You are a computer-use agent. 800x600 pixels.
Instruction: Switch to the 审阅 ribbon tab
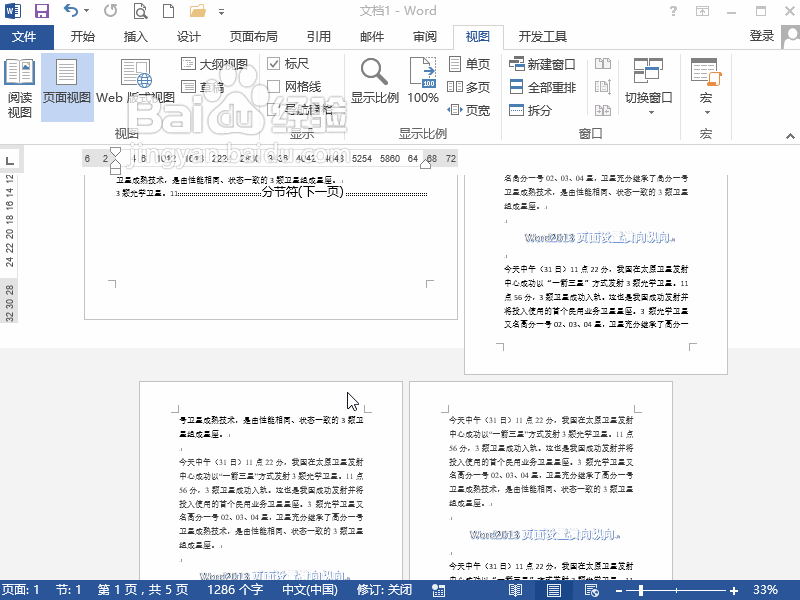click(424, 37)
